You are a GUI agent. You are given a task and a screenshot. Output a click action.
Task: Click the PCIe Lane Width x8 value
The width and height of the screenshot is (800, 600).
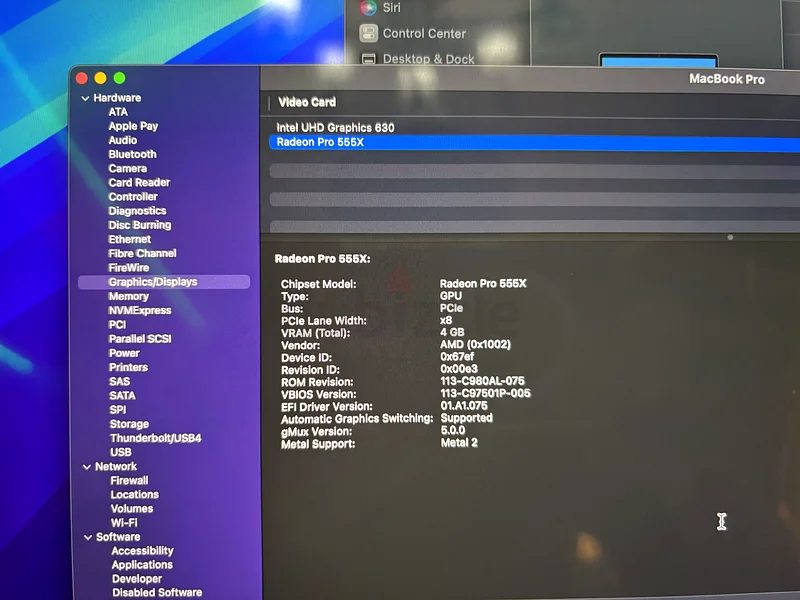click(446, 320)
